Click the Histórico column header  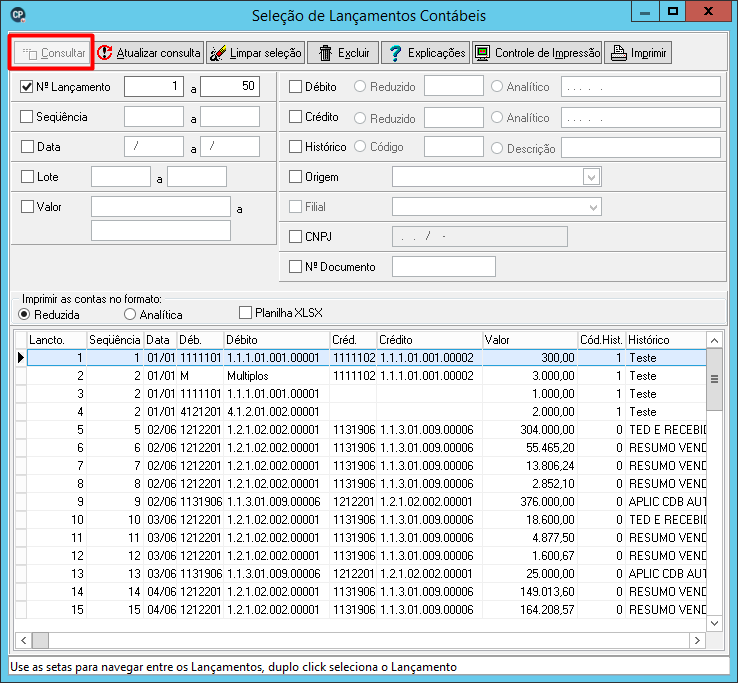tap(666, 340)
